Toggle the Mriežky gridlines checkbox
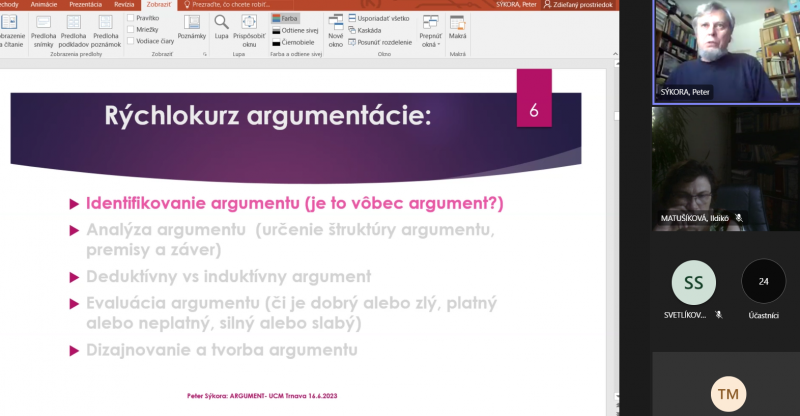The width and height of the screenshot is (800, 416). 131,29
